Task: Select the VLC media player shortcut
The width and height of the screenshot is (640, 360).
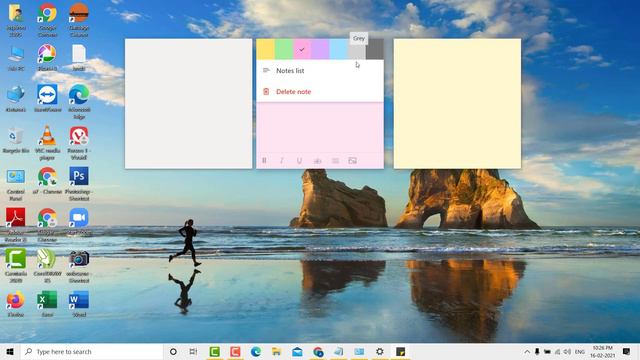Action: pyautogui.click(x=47, y=143)
